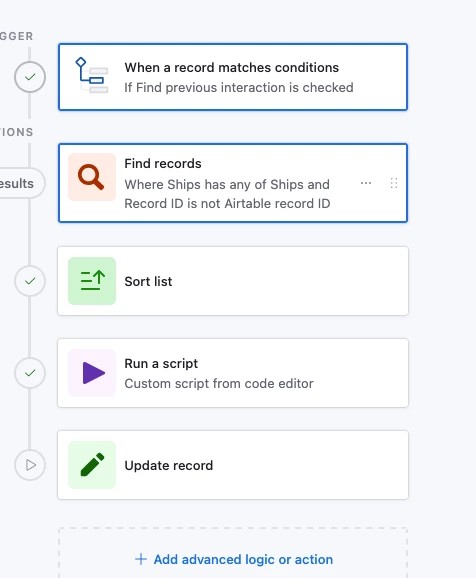Viewport: 476px width, 578px height.
Task: Click the plus icon for adding actions
Action: coord(141,559)
